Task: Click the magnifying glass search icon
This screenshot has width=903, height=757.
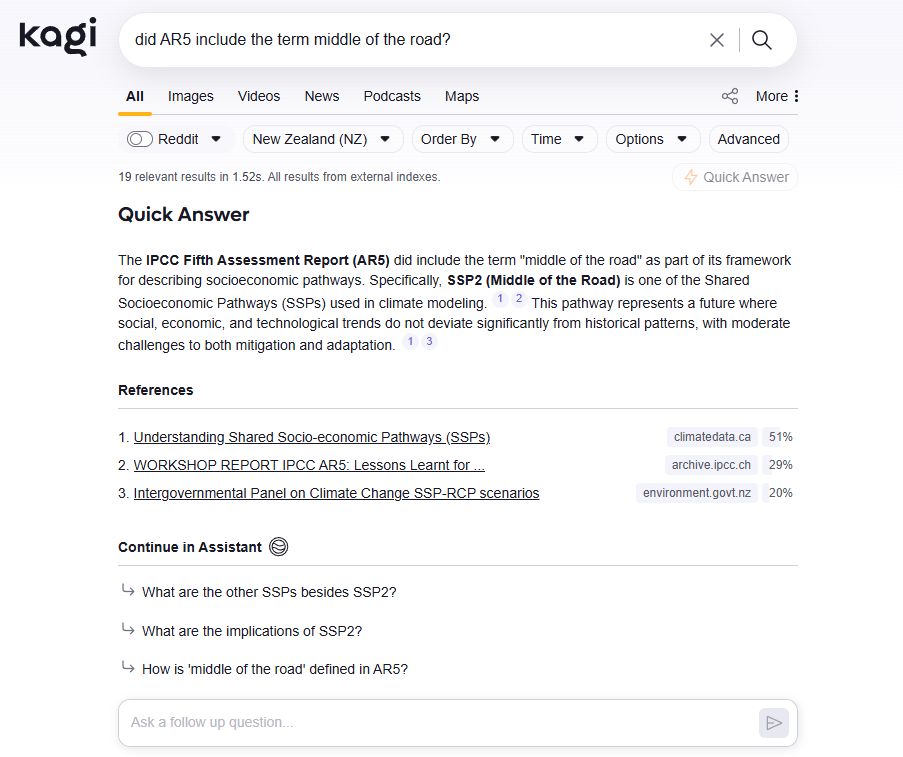Action: (762, 40)
